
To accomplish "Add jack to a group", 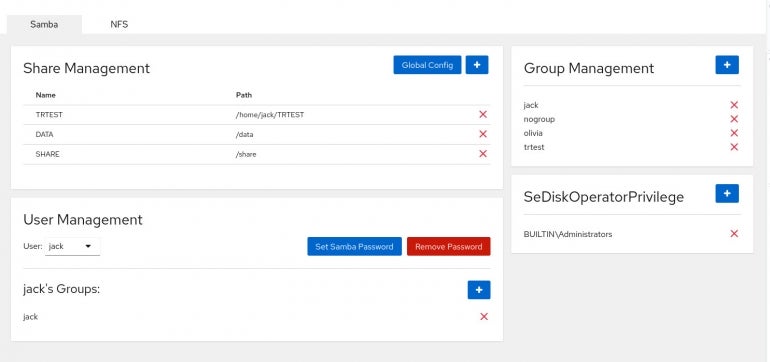I will pyautogui.click(x=479, y=290).
